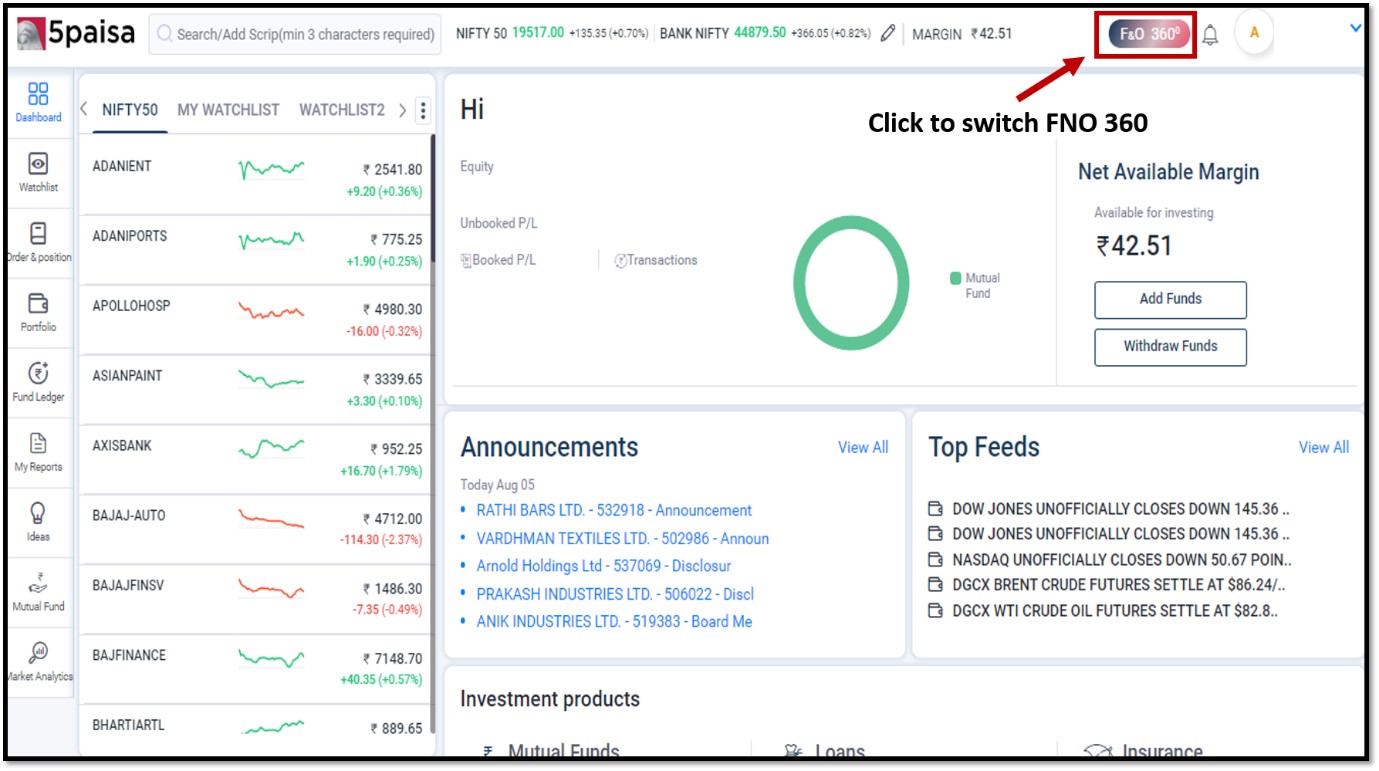Click the Add Funds button
Screen dimensions: 1379x771
1170,299
